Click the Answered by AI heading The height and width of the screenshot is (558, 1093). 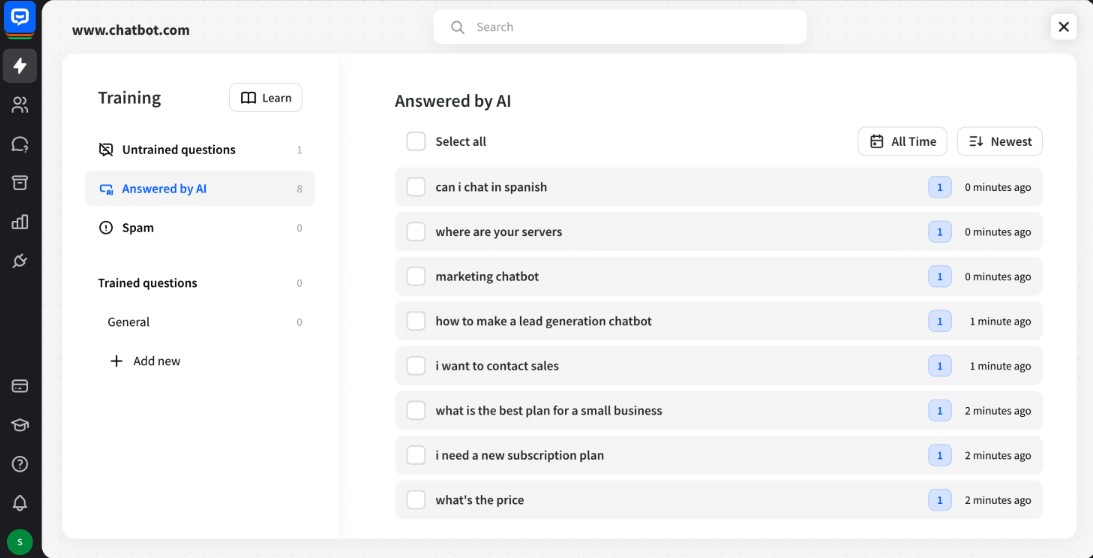(452, 101)
